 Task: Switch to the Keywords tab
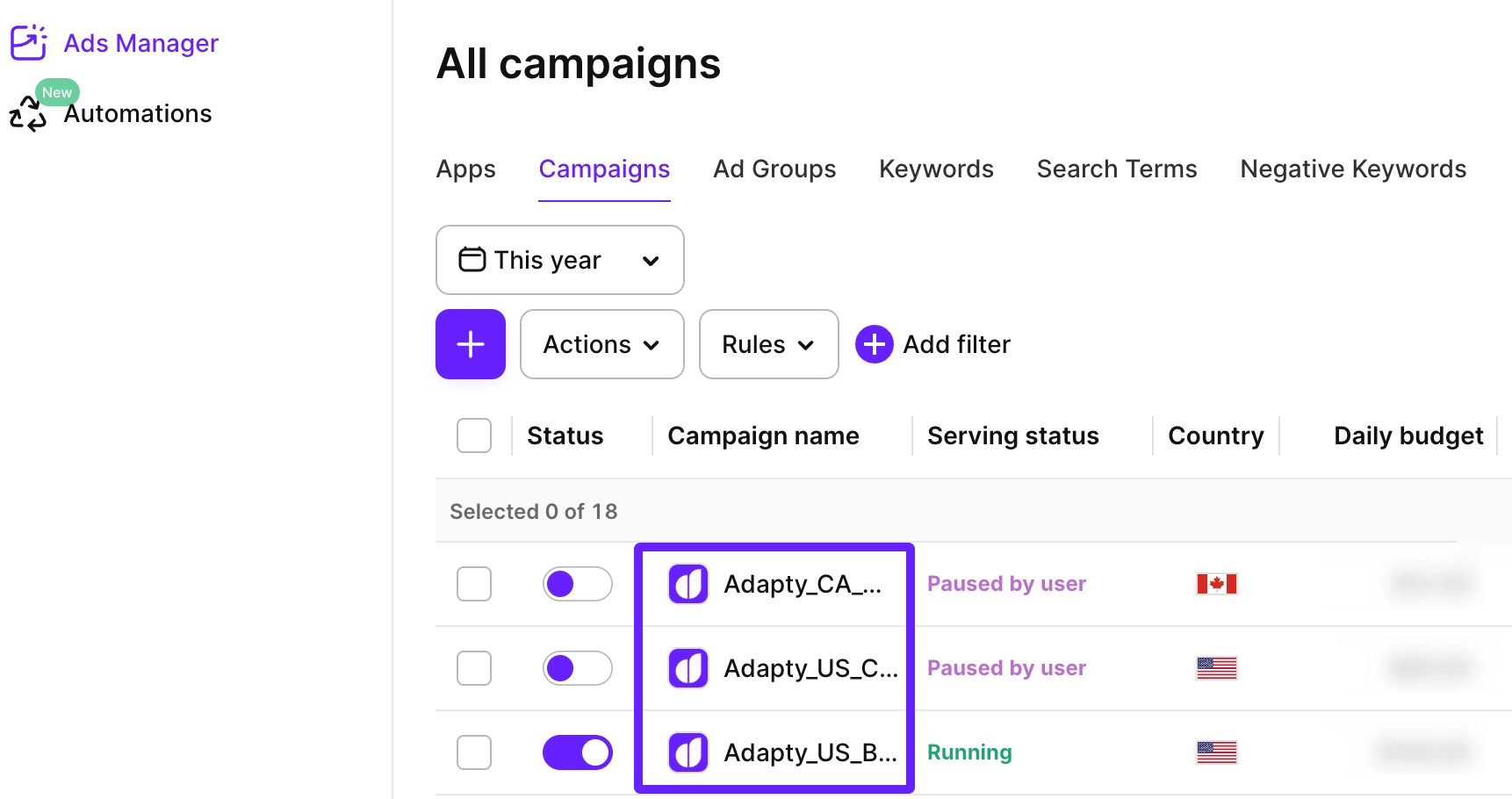click(935, 169)
